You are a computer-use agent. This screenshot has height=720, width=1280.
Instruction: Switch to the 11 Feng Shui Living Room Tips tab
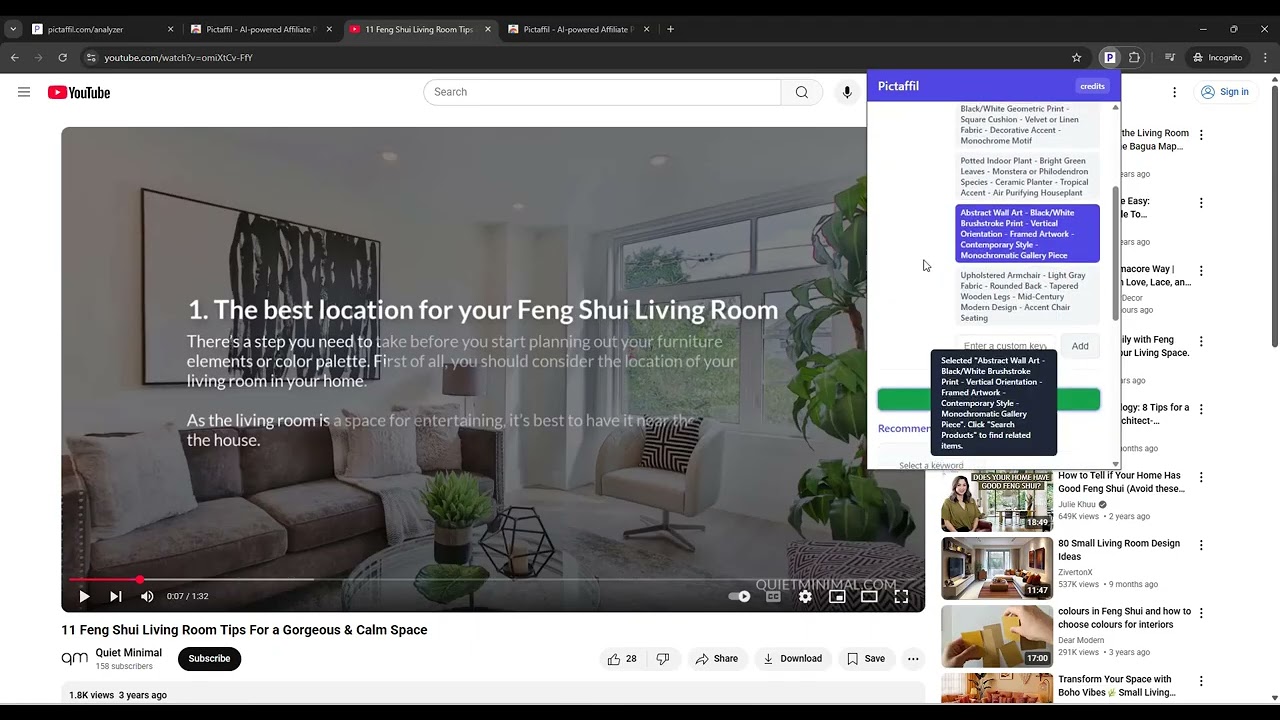click(x=418, y=29)
